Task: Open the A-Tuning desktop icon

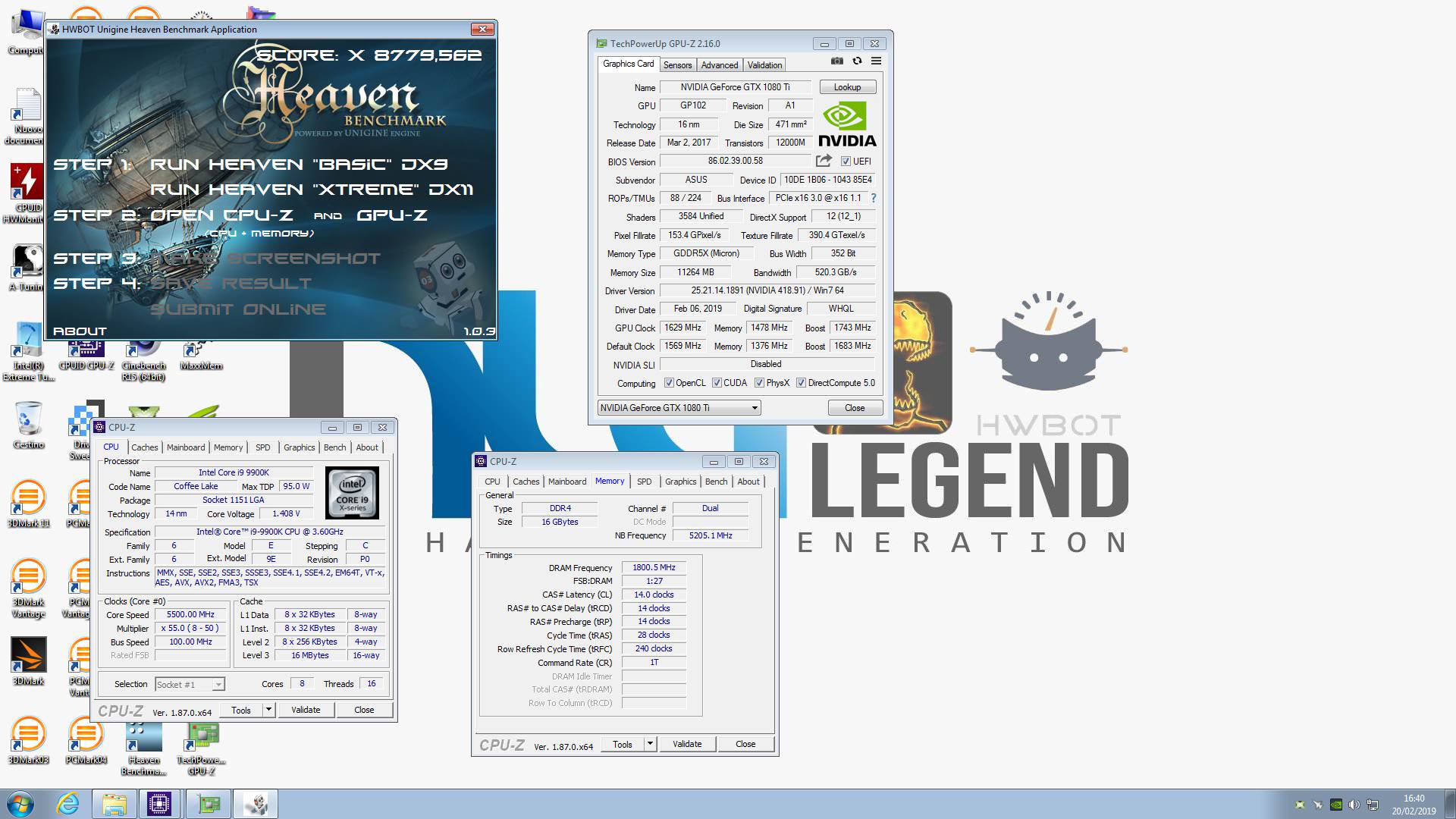Action: coord(27,268)
